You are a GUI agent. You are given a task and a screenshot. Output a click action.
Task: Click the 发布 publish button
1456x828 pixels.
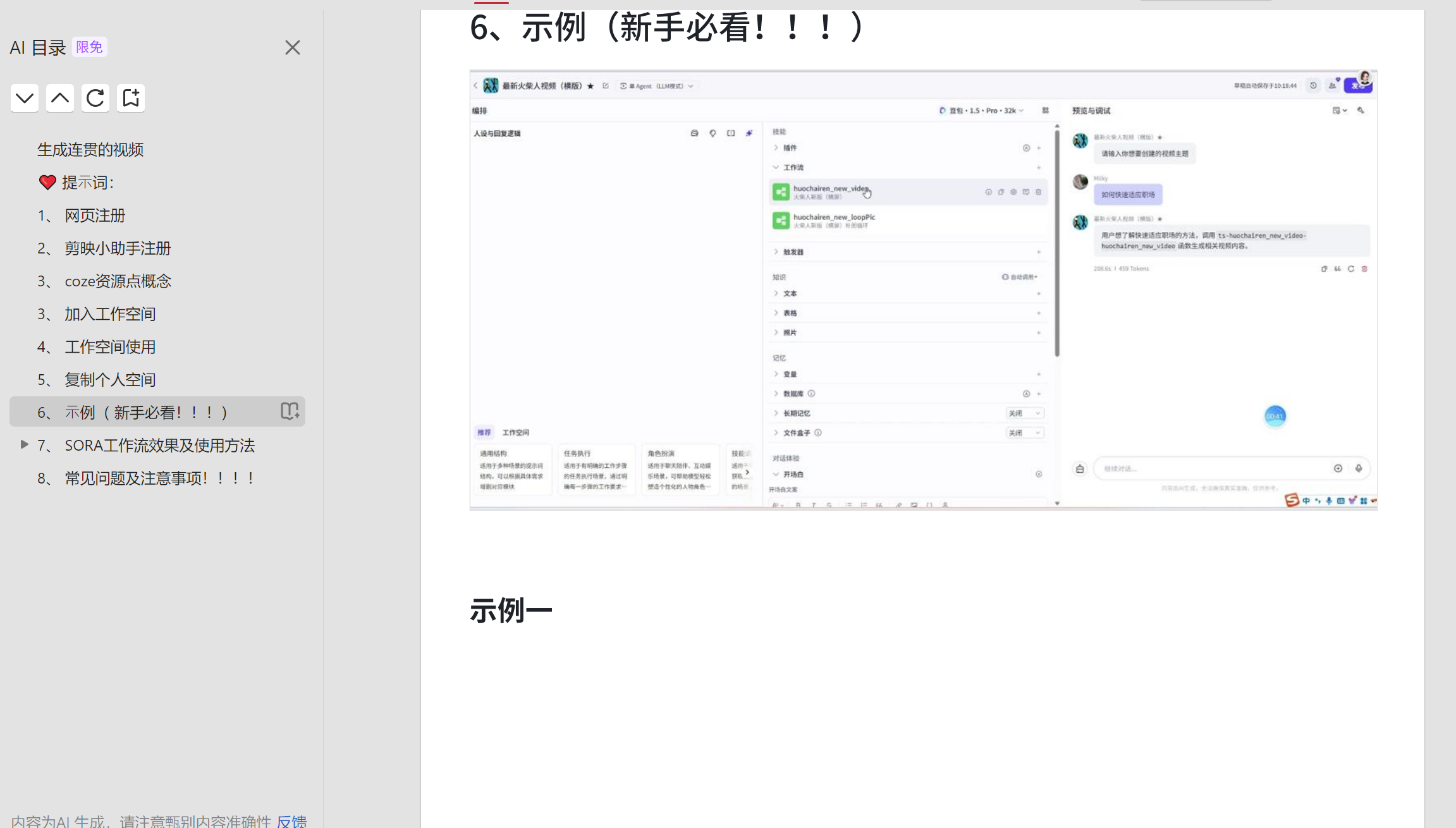[1359, 85]
